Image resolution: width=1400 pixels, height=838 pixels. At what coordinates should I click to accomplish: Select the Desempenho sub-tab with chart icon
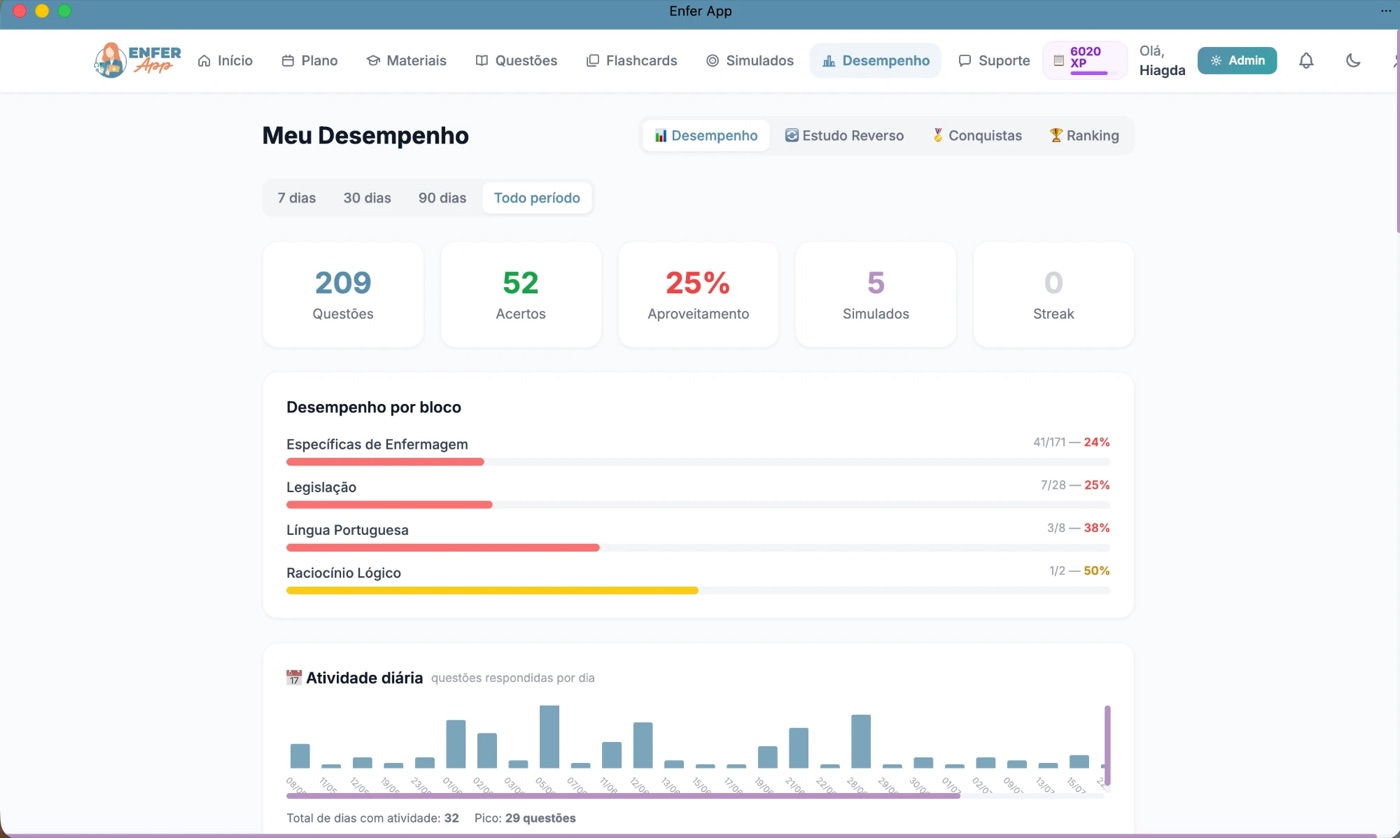[706, 135]
